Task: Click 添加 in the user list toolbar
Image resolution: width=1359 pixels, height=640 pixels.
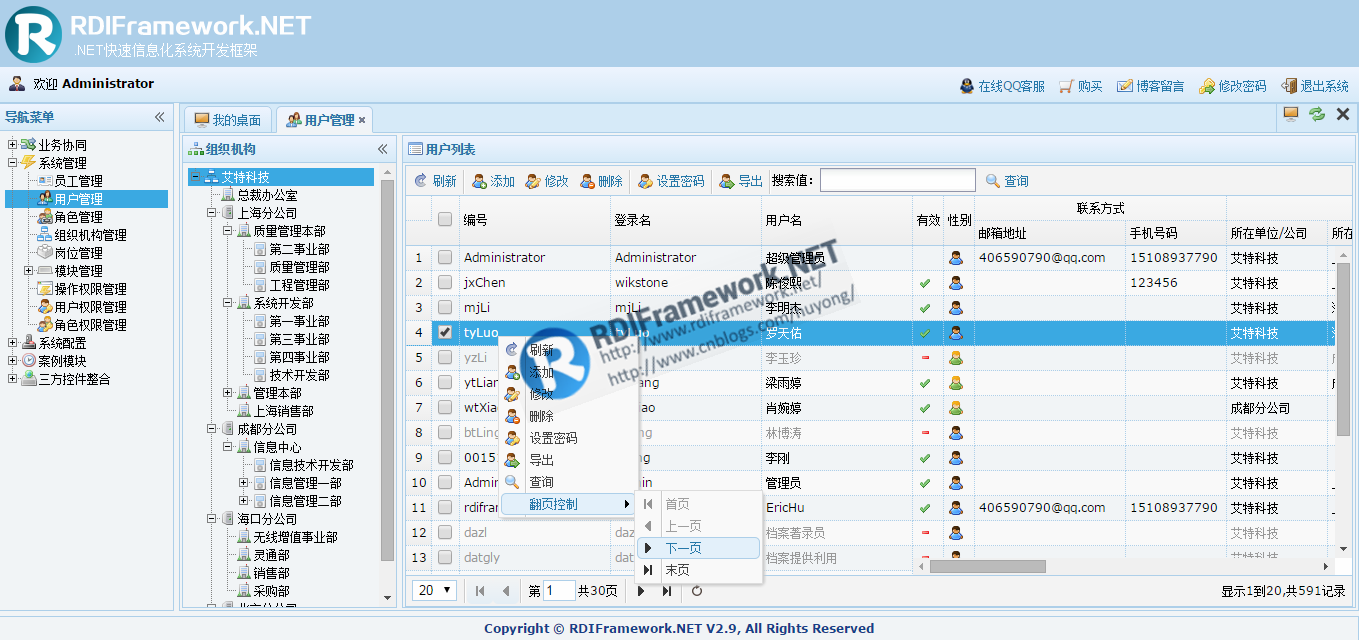Action: [x=493, y=181]
